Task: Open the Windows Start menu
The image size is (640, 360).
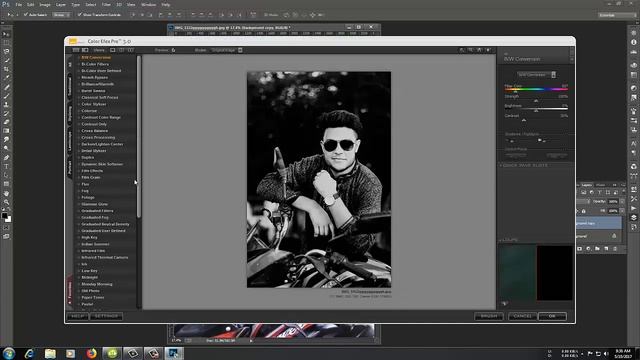Action: (x=9, y=353)
